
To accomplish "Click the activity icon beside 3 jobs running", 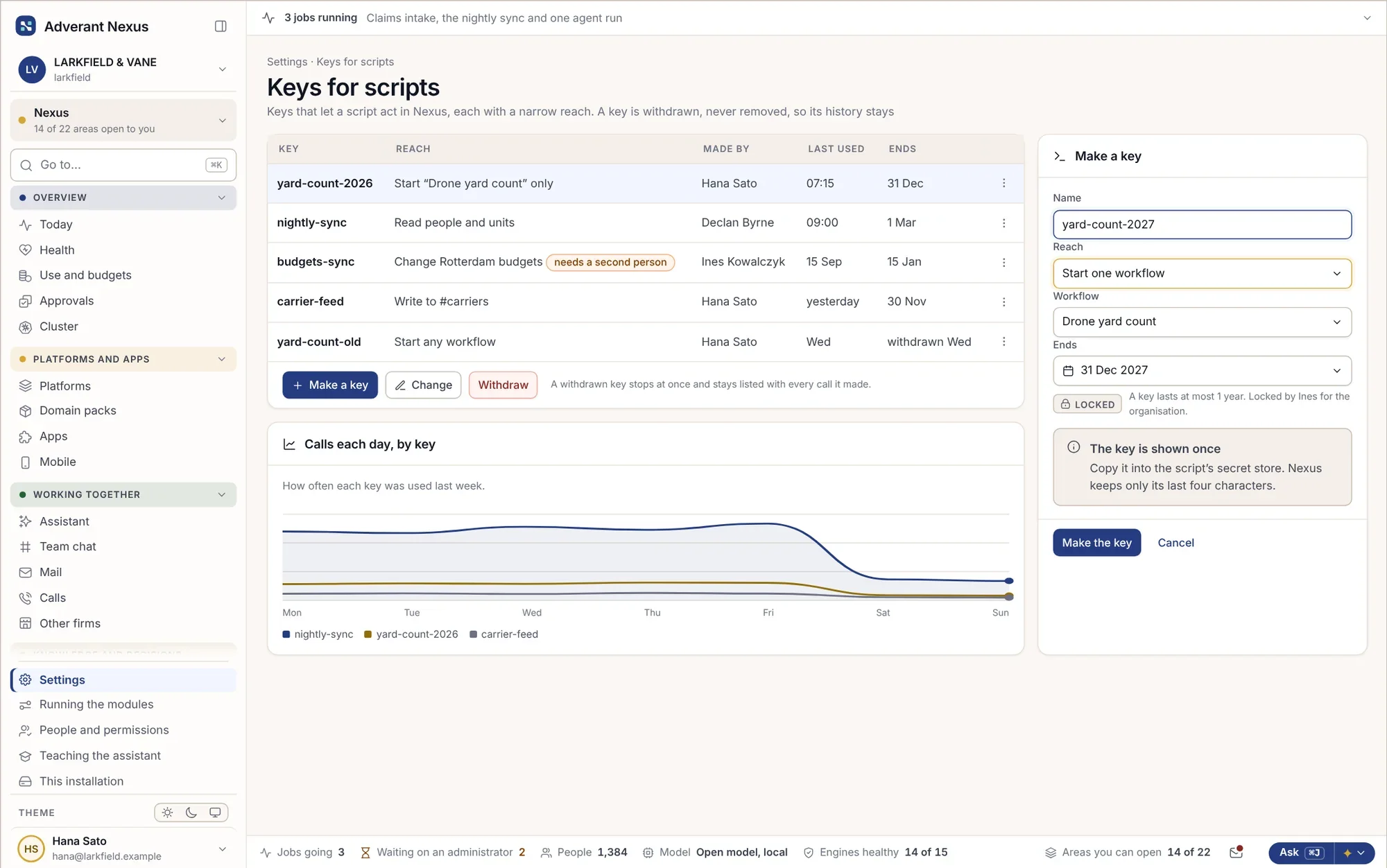I will click(268, 18).
